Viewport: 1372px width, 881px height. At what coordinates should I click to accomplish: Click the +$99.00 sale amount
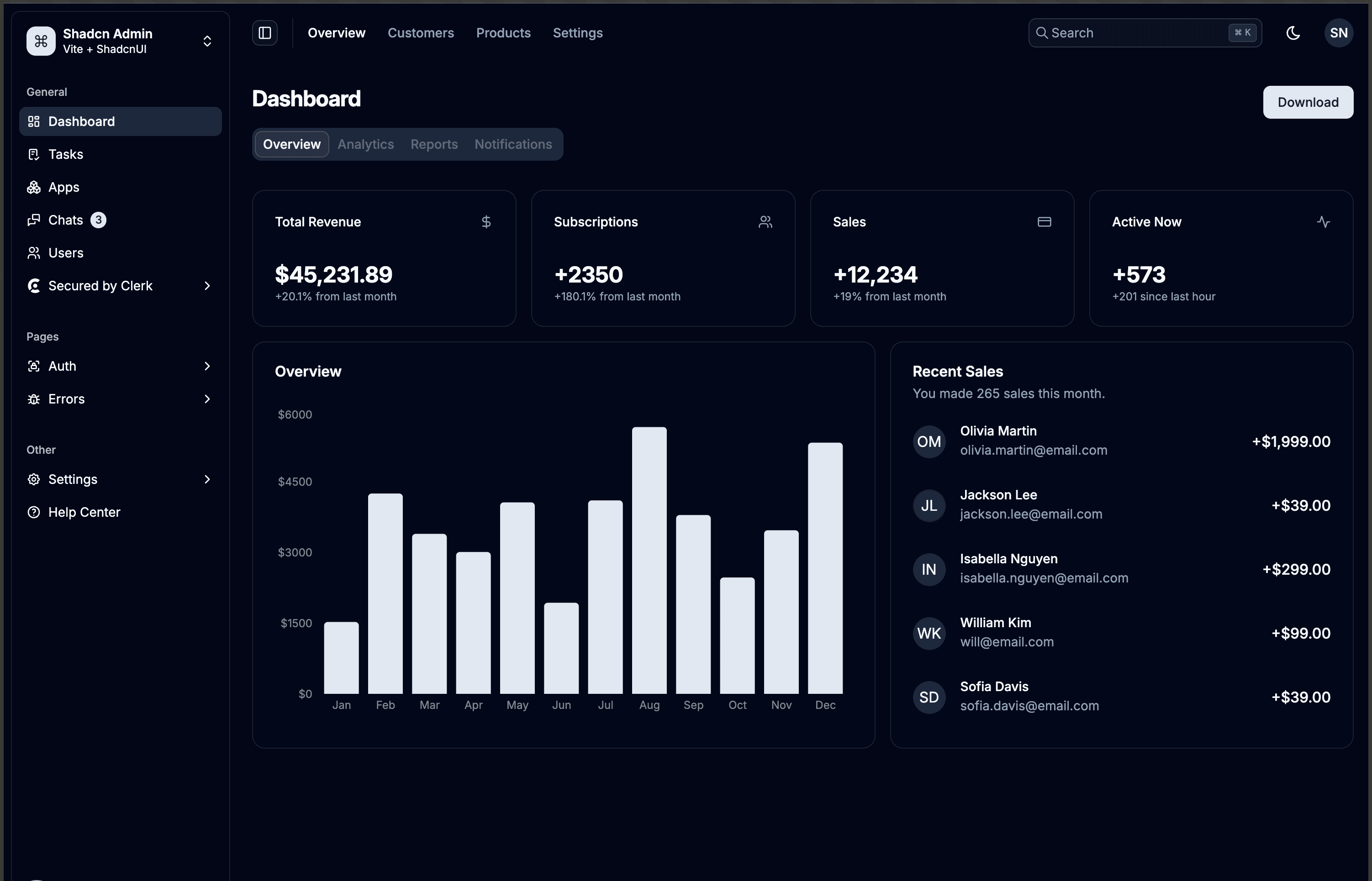1300,633
